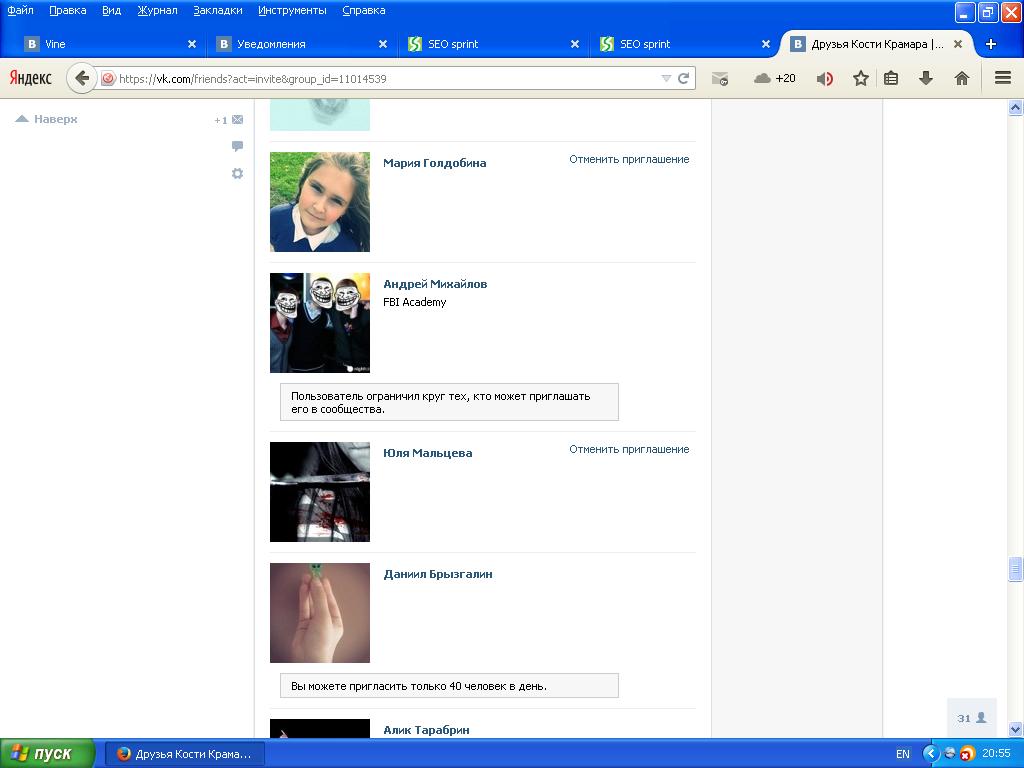Switch the EN language indicator
1024x768 pixels.
903,754
